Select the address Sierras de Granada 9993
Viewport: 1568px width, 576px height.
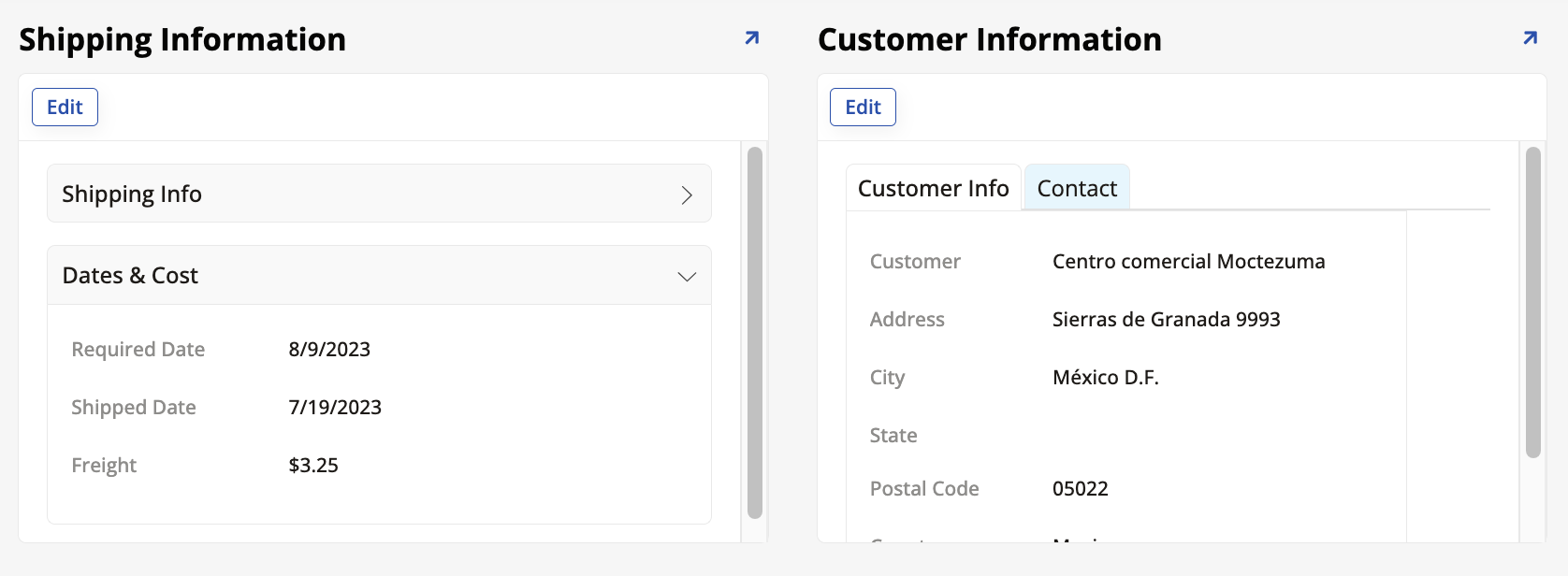pyautogui.click(x=1166, y=320)
